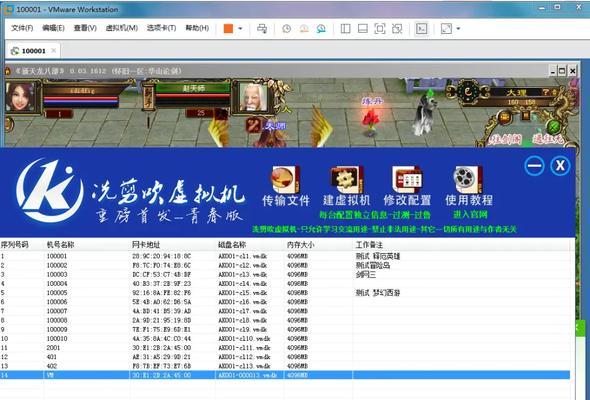Click the 使用教程 film reel icon
This screenshot has width=590, height=400.
(468, 179)
